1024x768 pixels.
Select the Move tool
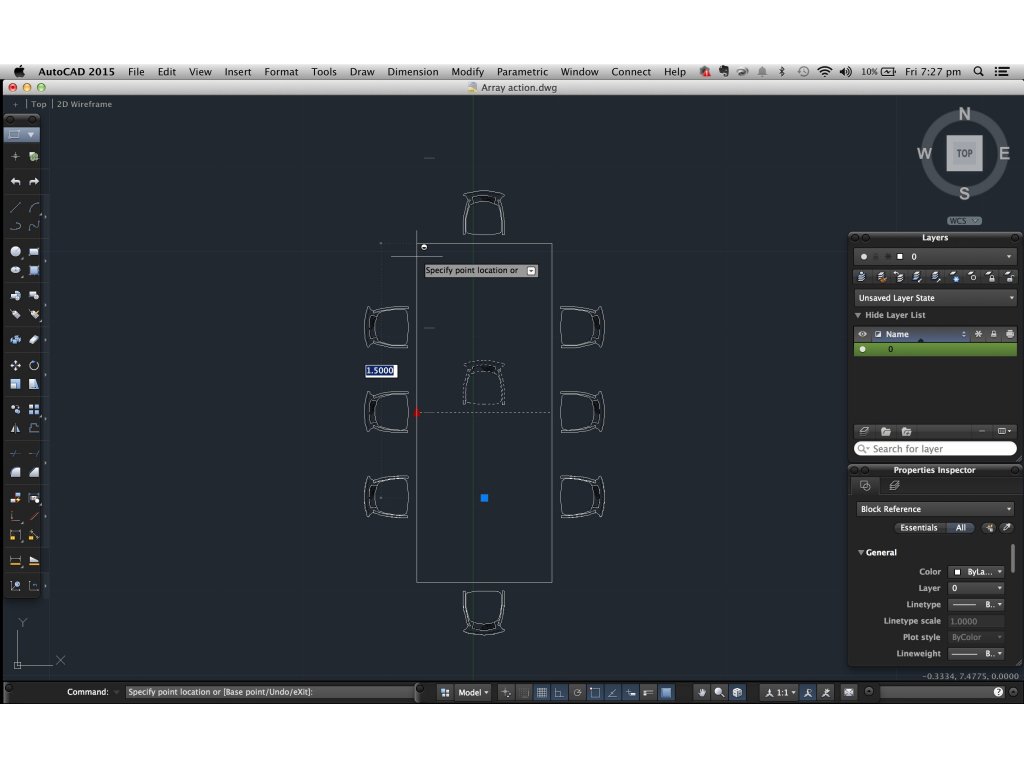15,366
